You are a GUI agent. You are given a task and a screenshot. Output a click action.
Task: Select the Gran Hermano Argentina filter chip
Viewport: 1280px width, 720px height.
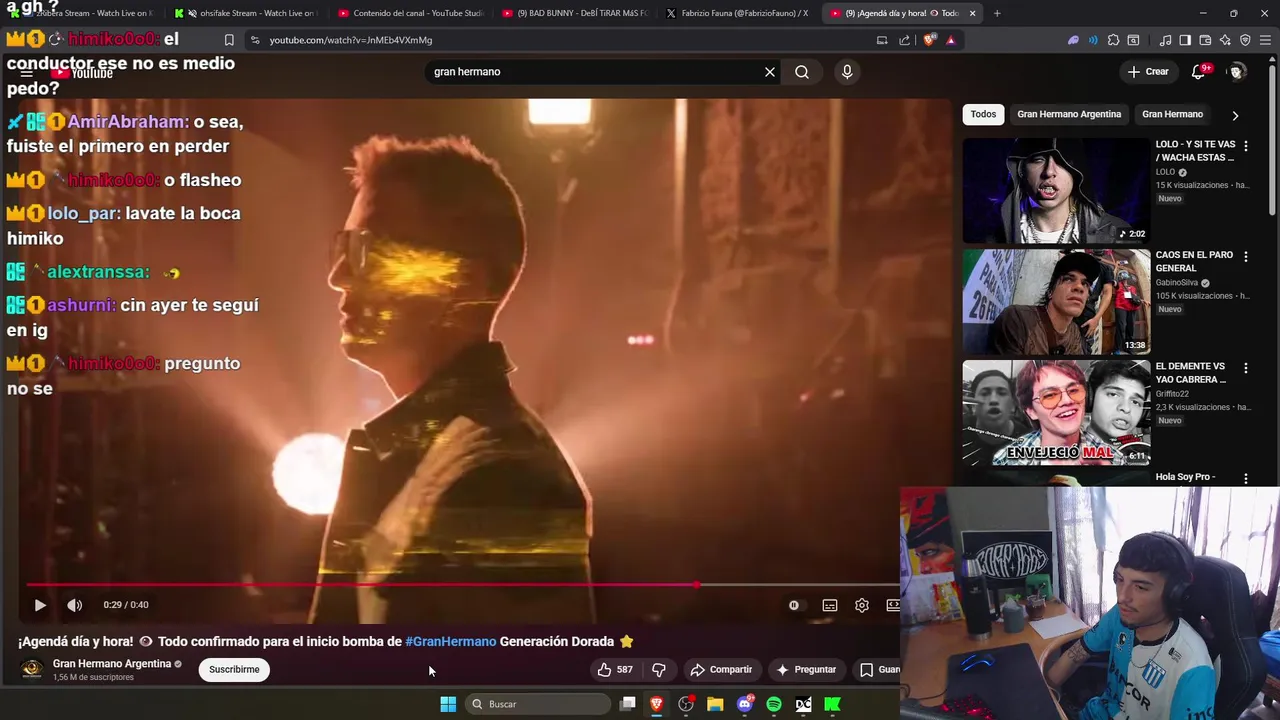(x=1069, y=114)
